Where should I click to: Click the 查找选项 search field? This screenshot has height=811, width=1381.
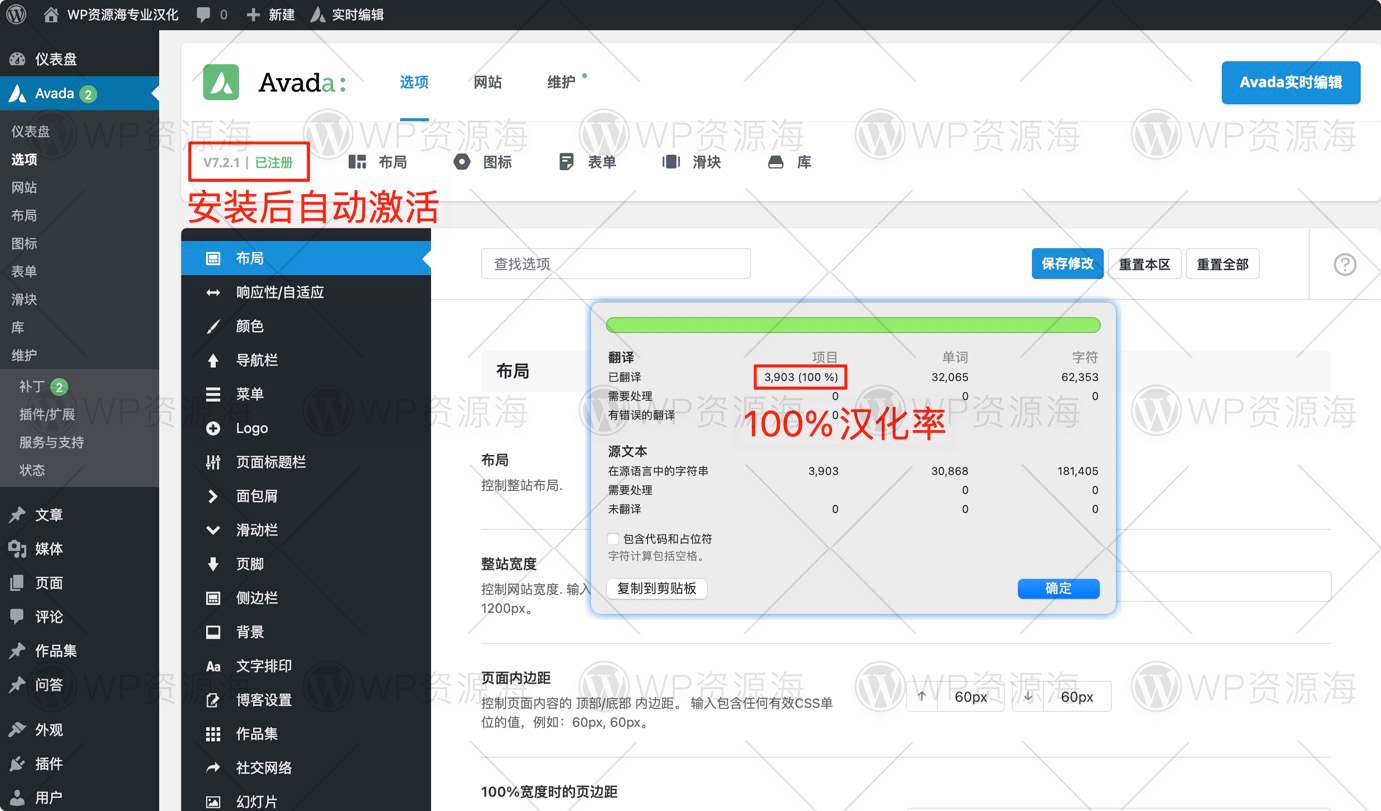pyautogui.click(x=616, y=264)
